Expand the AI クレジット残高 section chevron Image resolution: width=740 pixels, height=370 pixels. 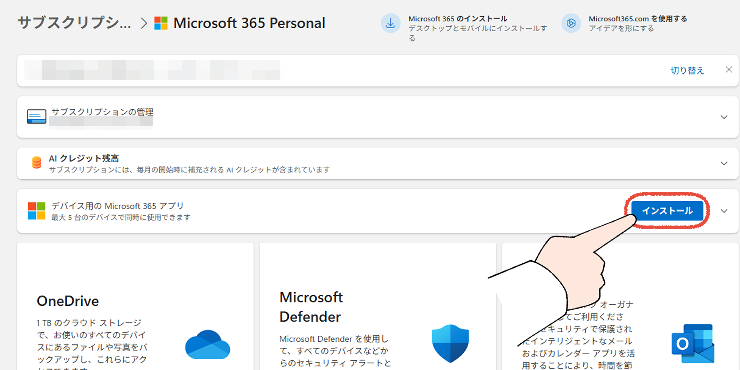[724, 163]
